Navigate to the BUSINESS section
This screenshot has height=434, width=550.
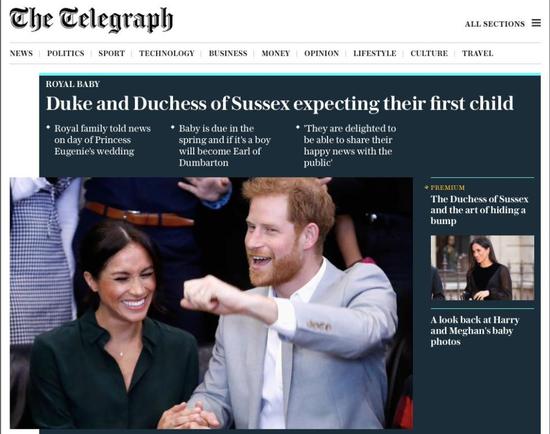[228, 53]
